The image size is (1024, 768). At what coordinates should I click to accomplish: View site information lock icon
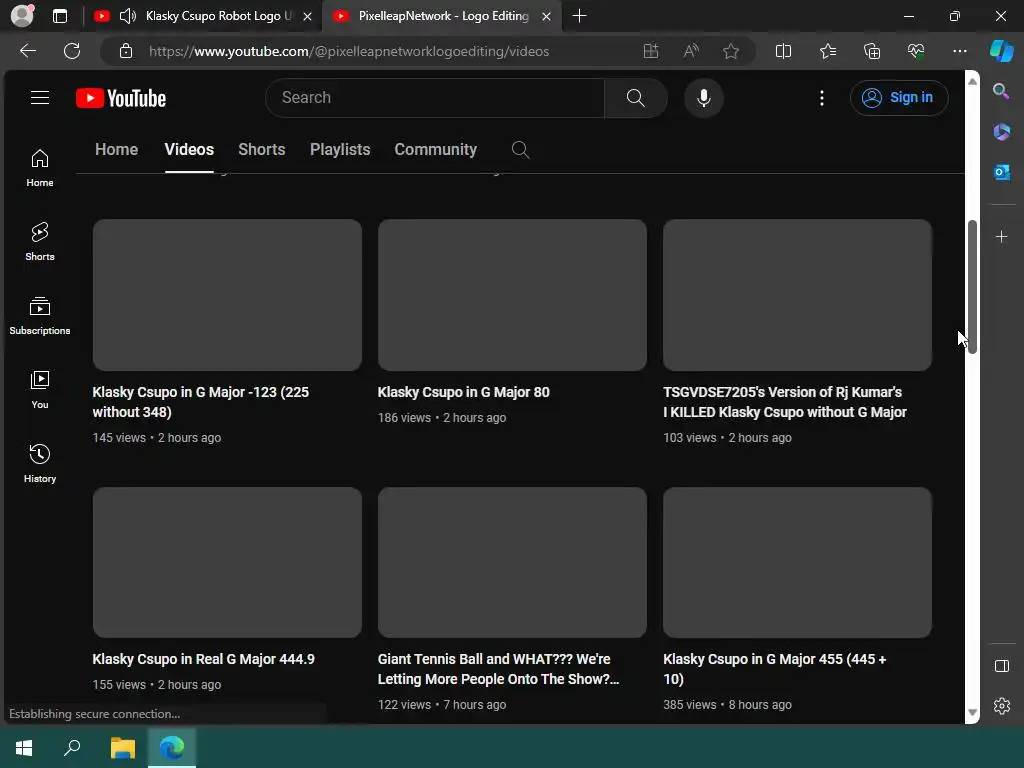(126, 51)
